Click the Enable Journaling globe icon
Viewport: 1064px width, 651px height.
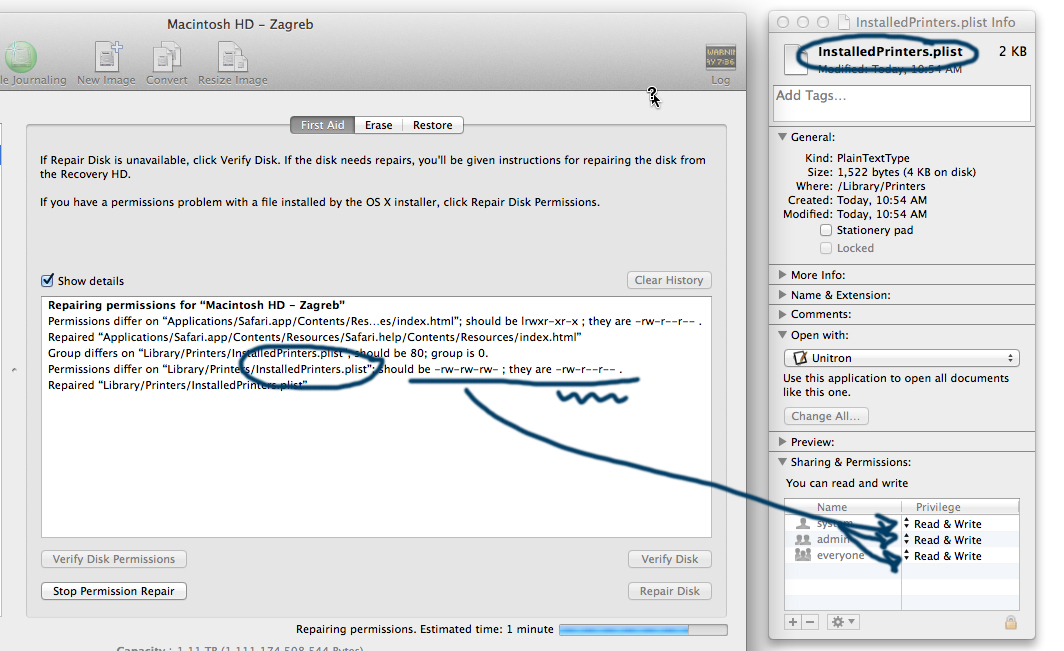pyautogui.click(x=20, y=56)
